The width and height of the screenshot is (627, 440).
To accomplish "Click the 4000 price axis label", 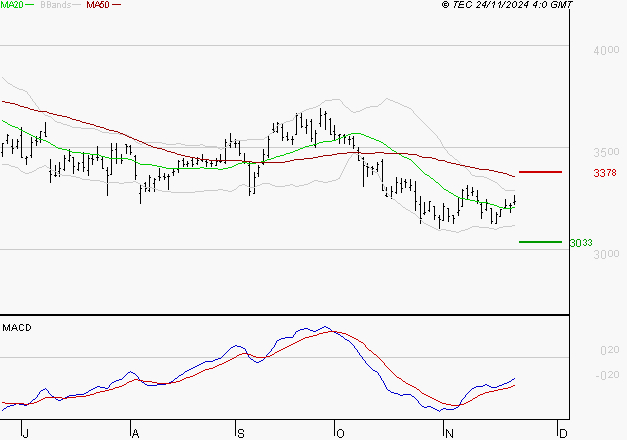I will (606, 50).
